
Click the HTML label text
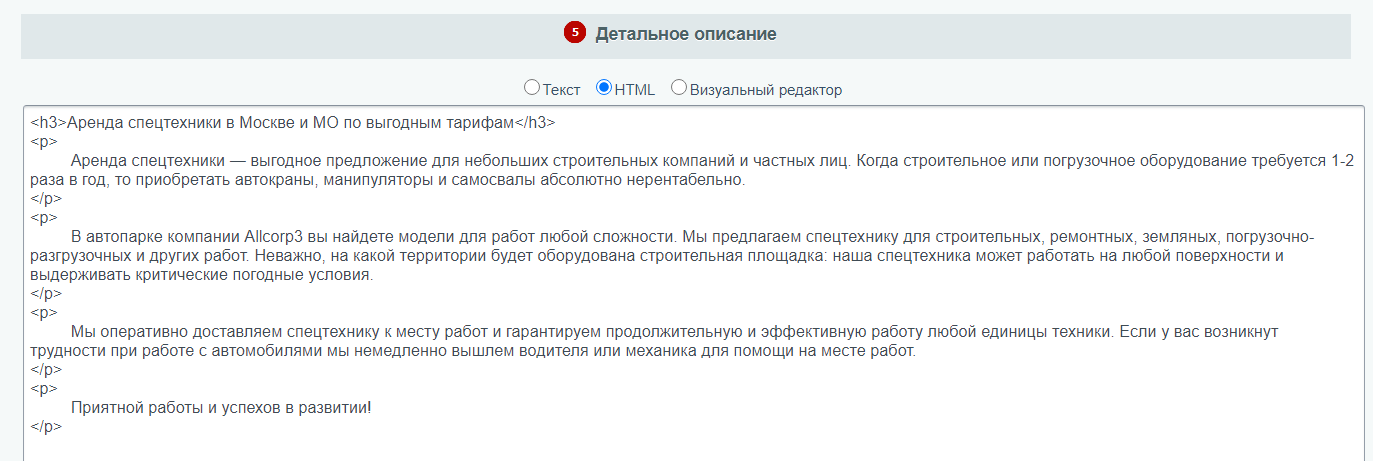click(635, 90)
